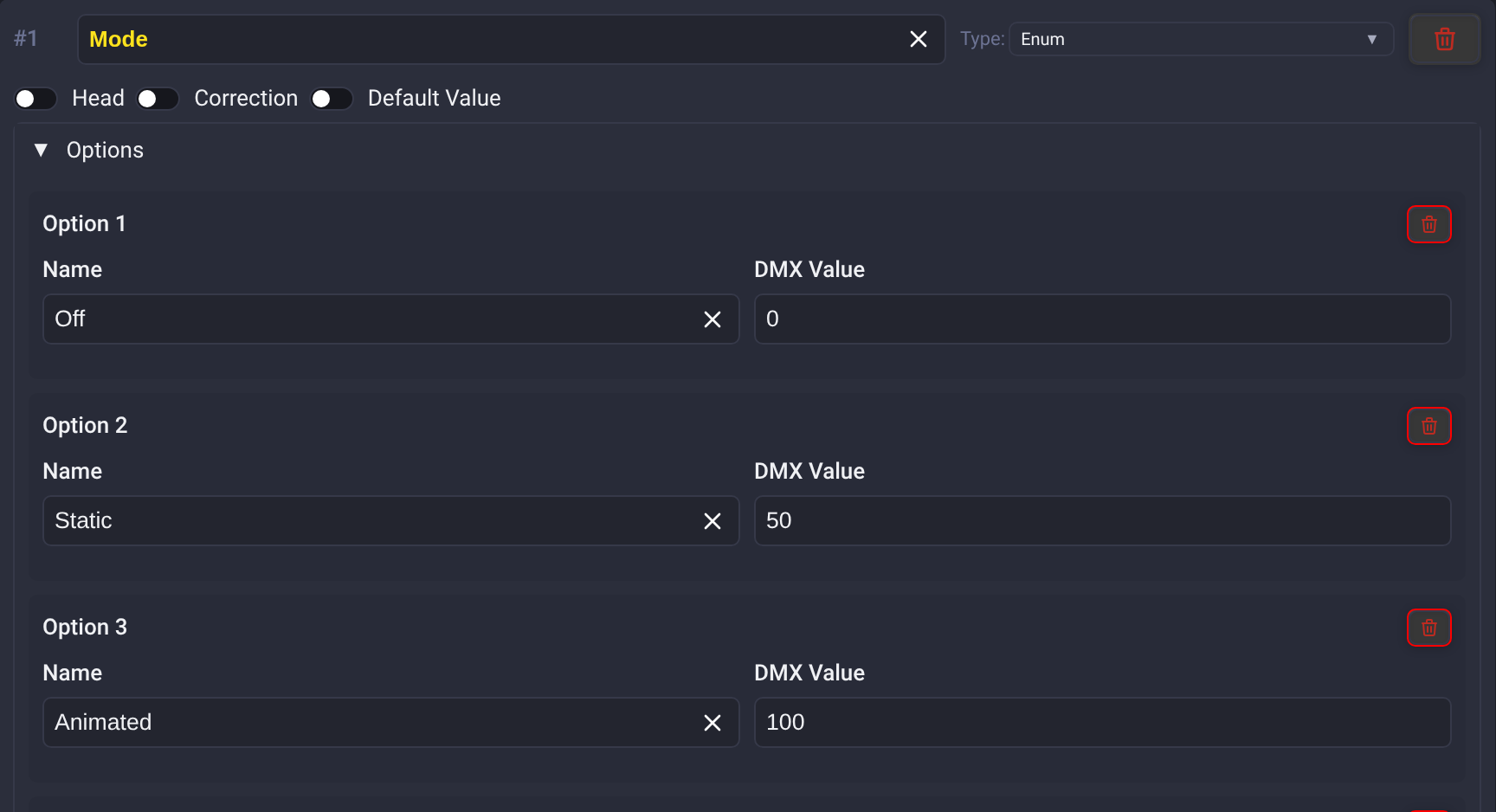Select the Option 1 heading
The width and height of the screenshot is (1496, 812).
coord(84,223)
